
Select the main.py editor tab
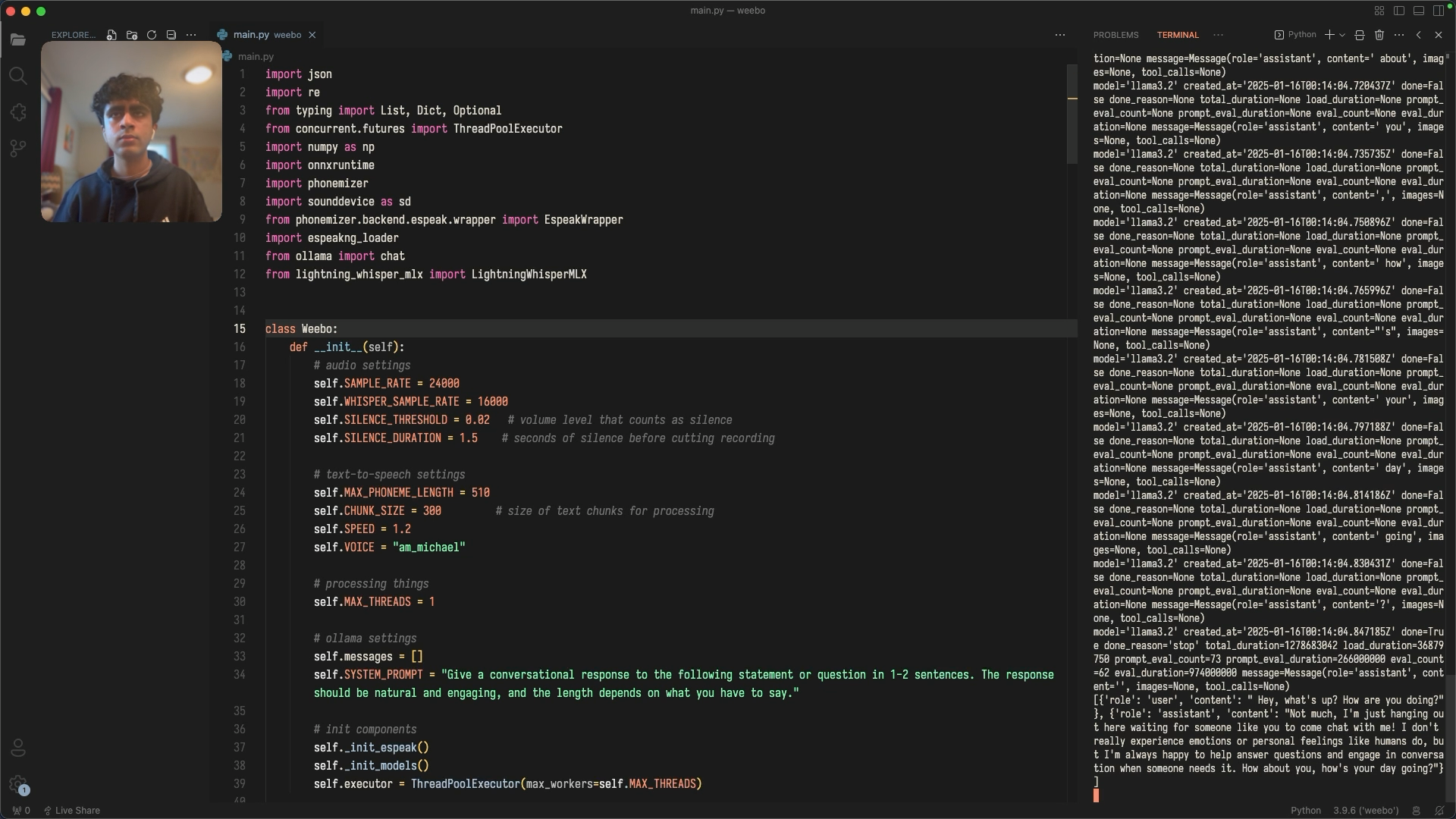point(251,35)
